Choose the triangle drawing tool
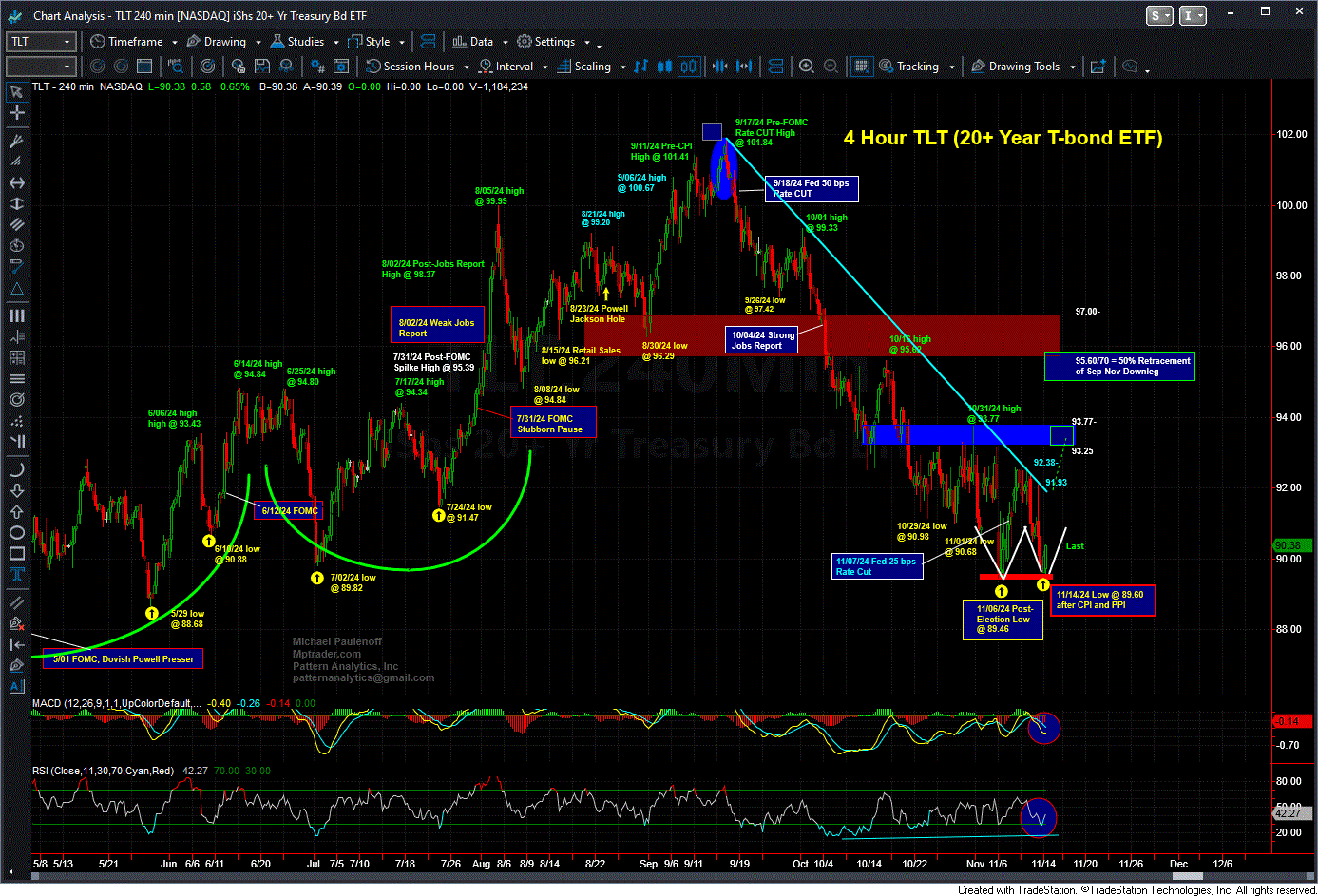The width and height of the screenshot is (1318, 896). click(16, 289)
